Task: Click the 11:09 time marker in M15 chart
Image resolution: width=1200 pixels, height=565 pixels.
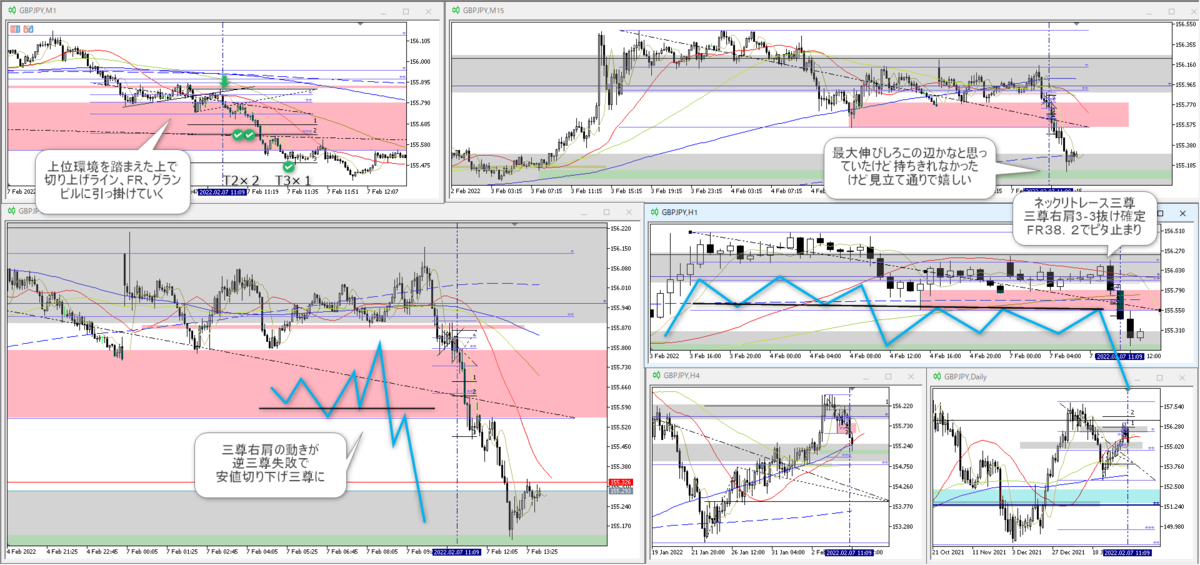Action: click(x=1046, y=188)
